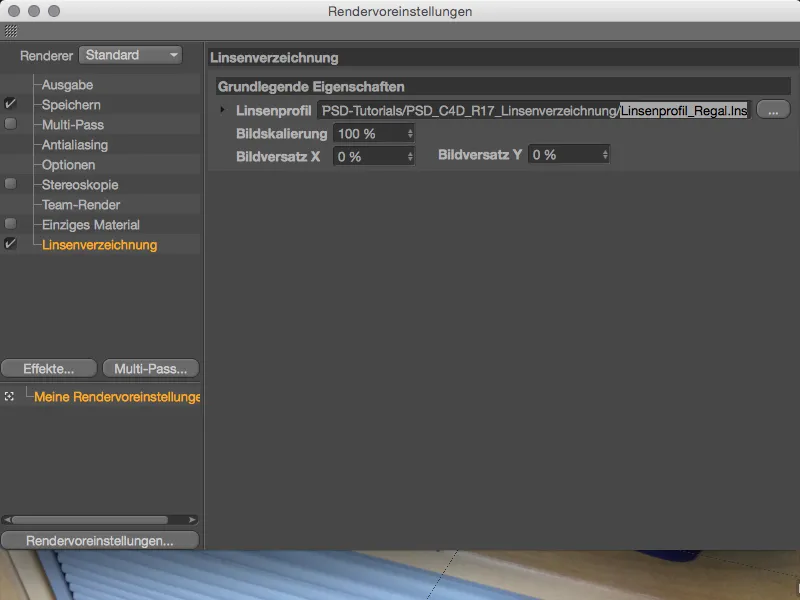The image size is (800, 600).
Task: Click the Rendervoreinstellungen window title
Action: pos(400,11)
